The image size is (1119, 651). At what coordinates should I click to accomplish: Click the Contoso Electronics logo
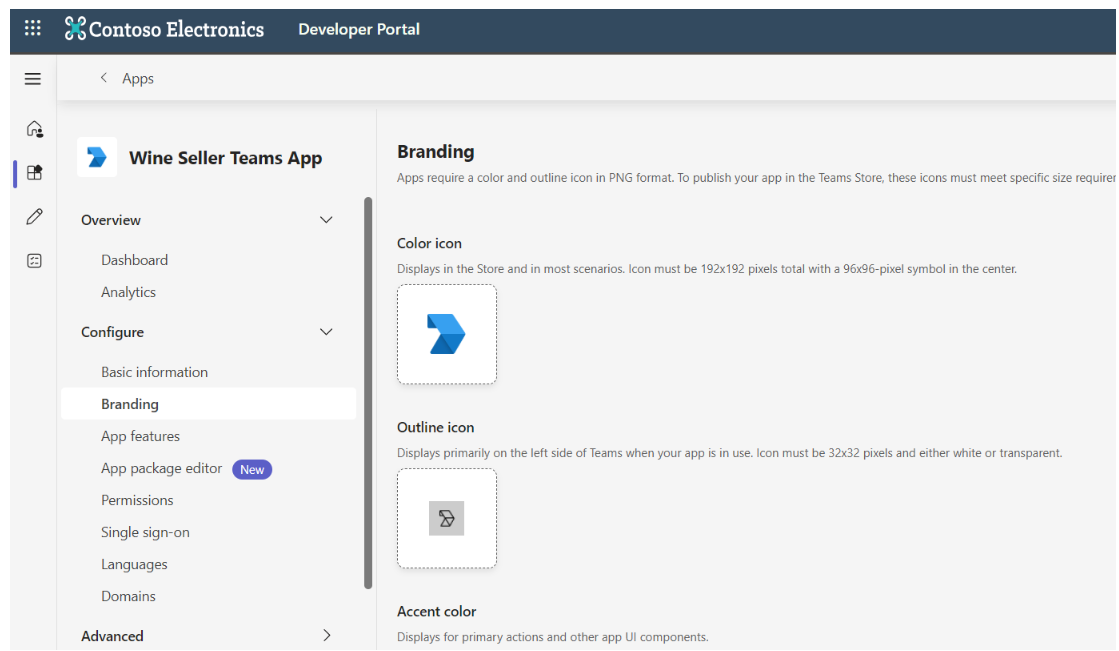(164, 29)
